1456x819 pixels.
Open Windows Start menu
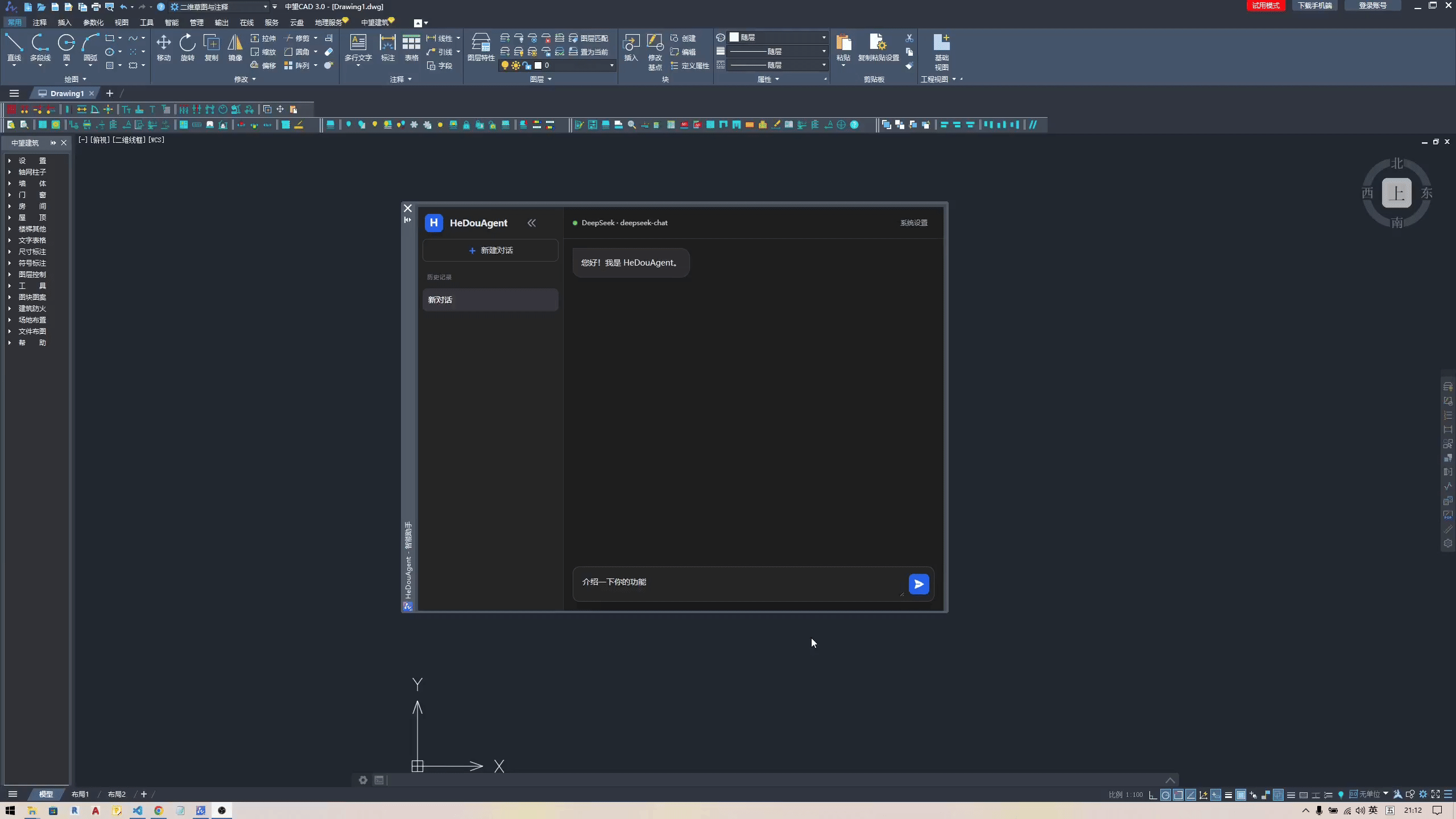pos(10,810)
